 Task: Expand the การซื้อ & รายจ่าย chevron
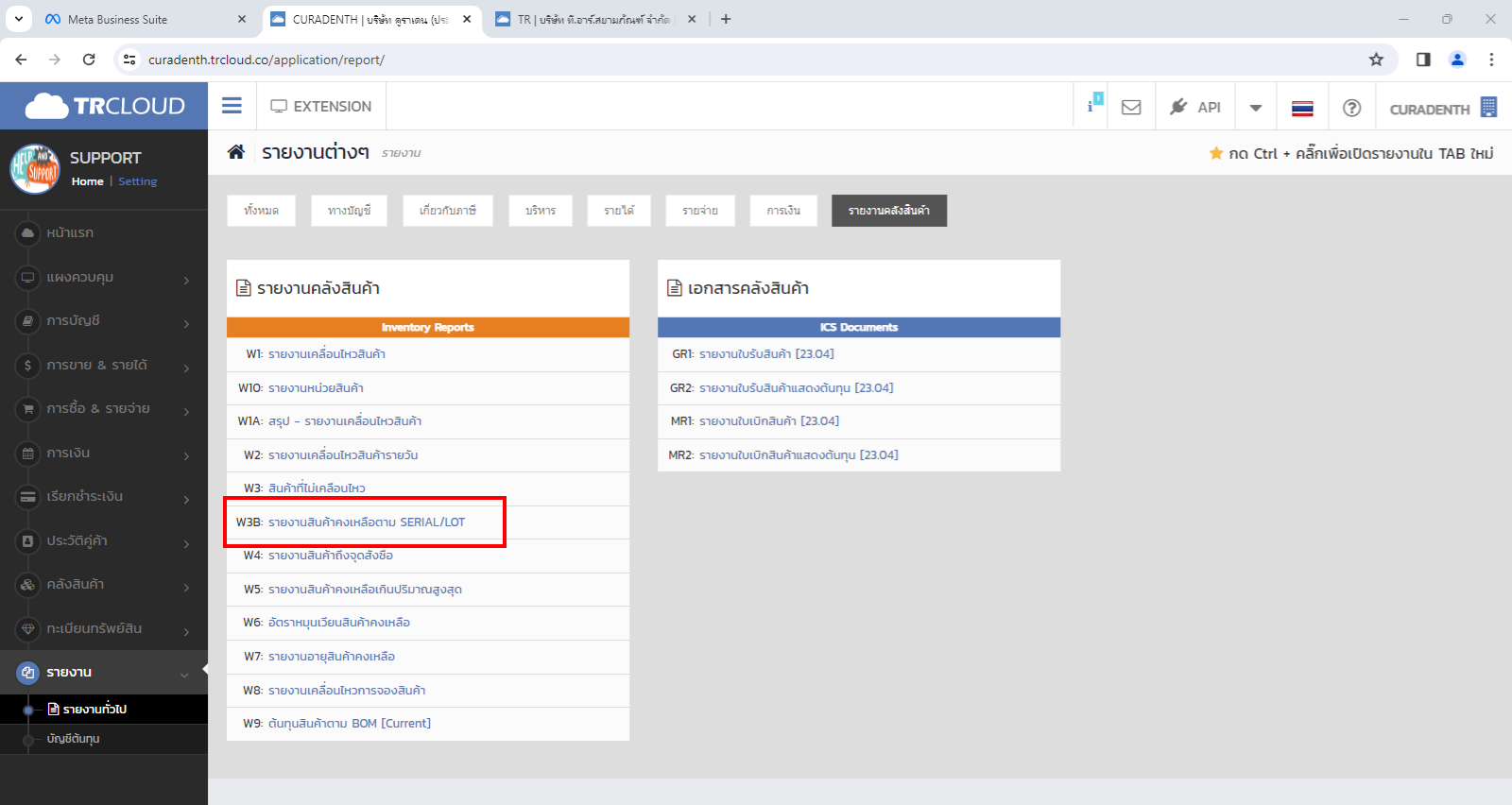186,411
